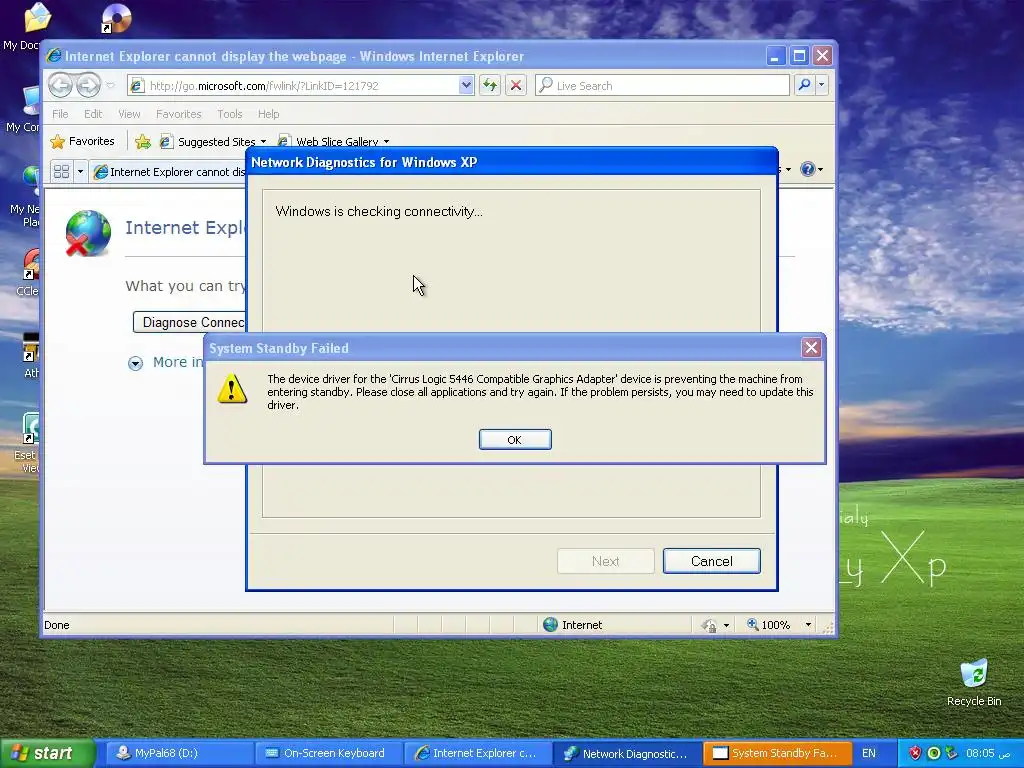The width and height of the screenshot is (1024, 768).
Task: Click the 08:05 system clock
Action: point(989,753)
